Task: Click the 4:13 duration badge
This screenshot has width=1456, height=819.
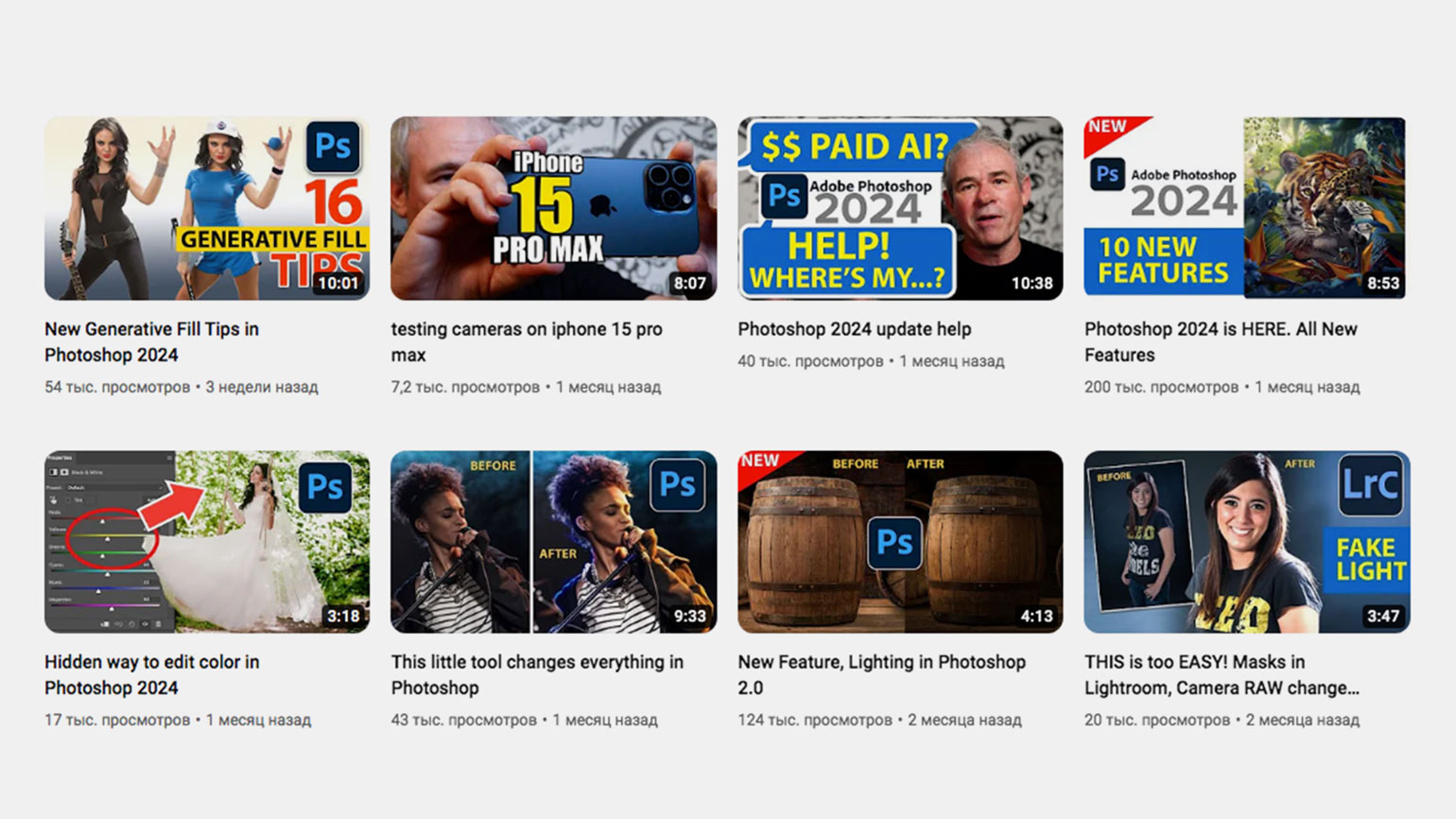Action: [x=1036, y=616]
